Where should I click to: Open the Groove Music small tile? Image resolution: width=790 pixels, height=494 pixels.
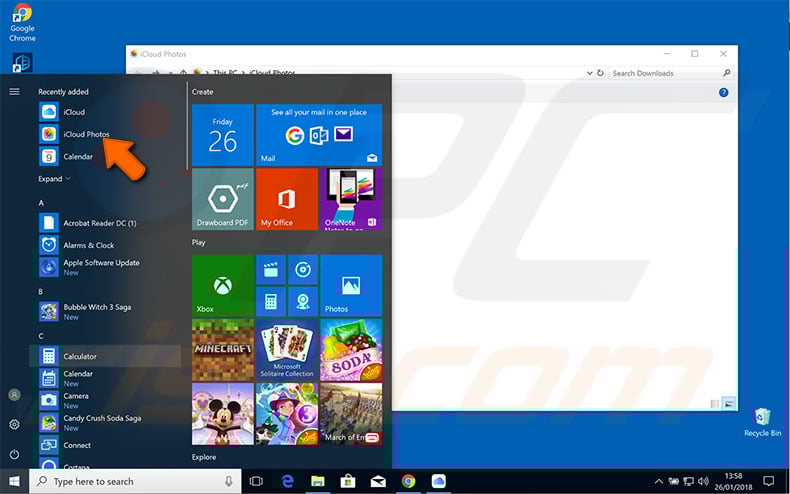pyautogui.click(x=303, y=270)
